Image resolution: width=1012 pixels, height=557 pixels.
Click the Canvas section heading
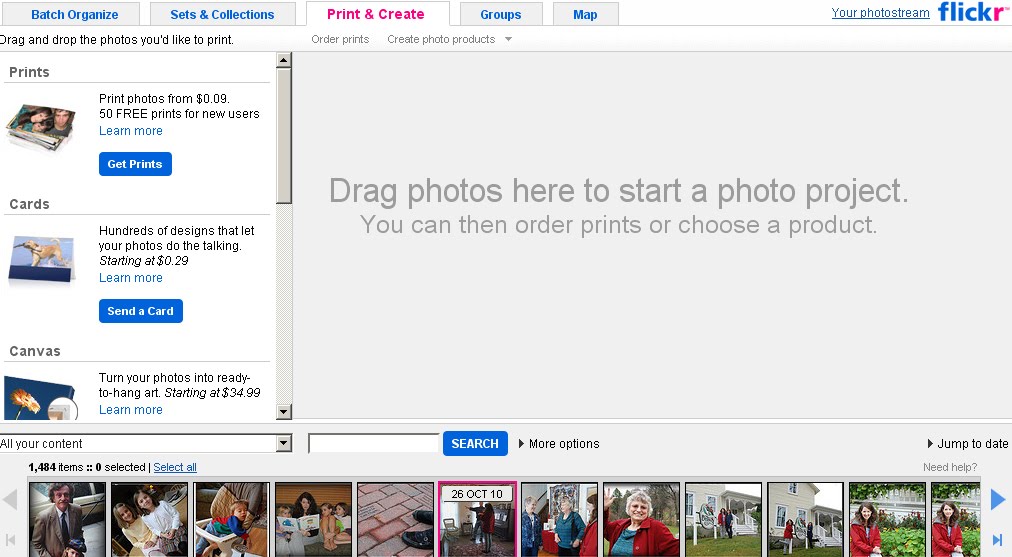(x=35, y=351)
